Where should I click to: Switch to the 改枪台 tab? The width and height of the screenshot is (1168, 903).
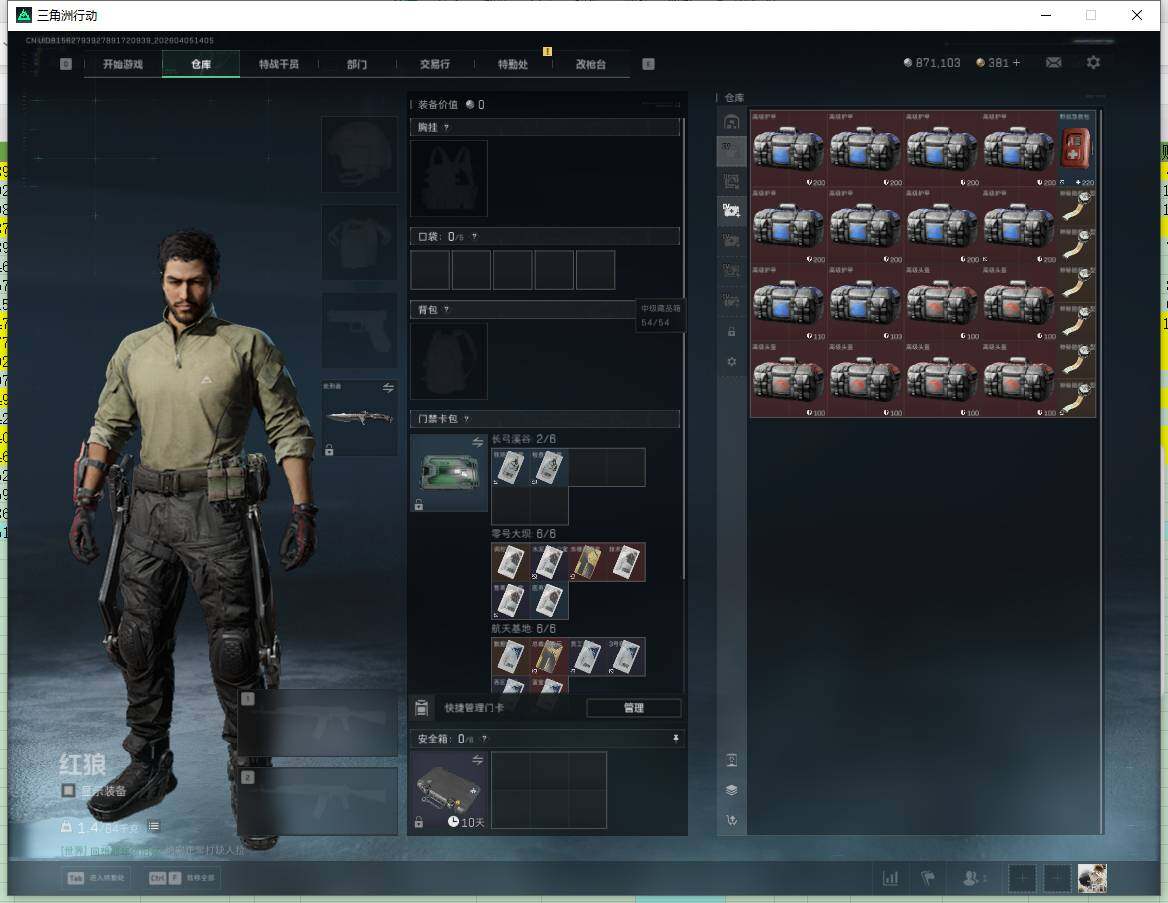[591, 64]
